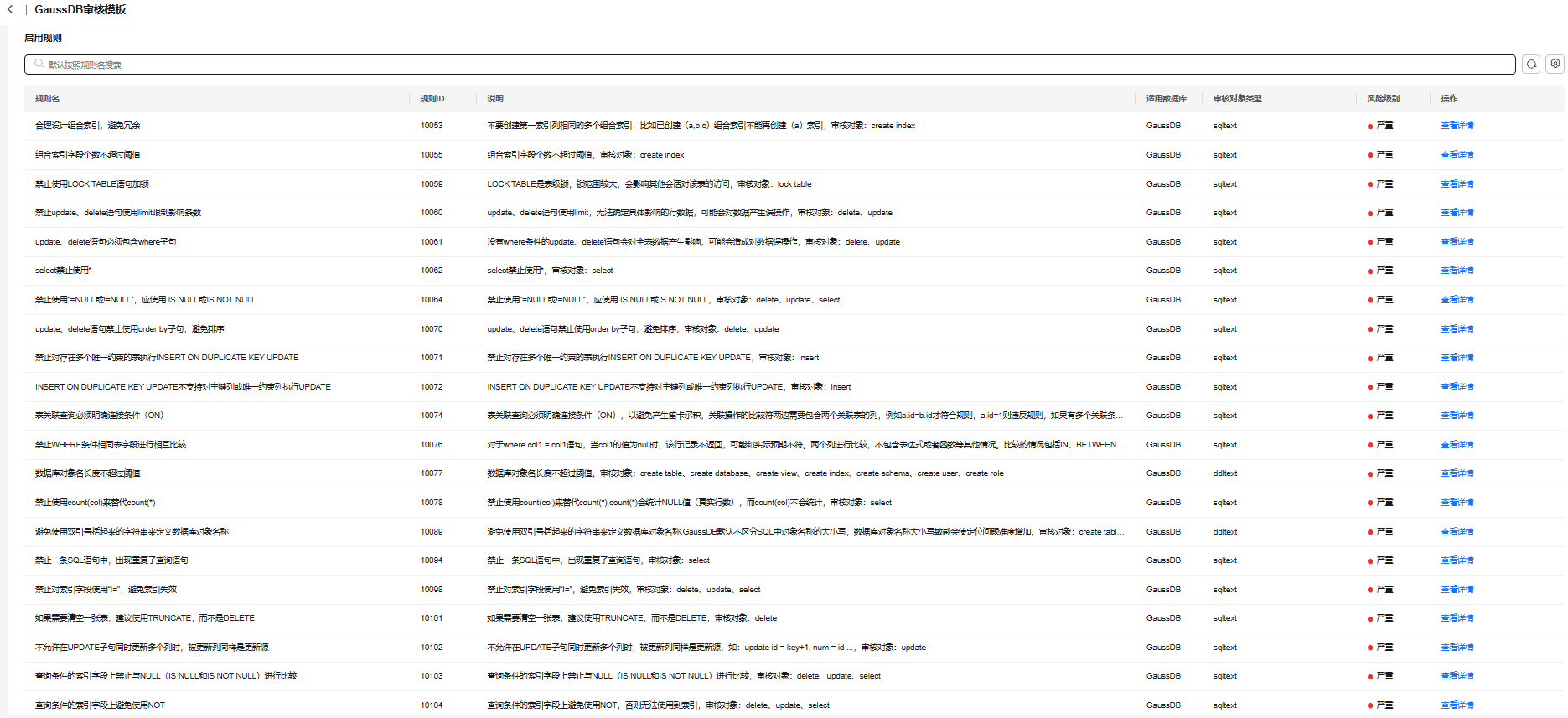This screenshot has height=718, width=1568.
Task: Select rule name 数据库对象名长度不超过阈值
Action: tap(88, 473)
